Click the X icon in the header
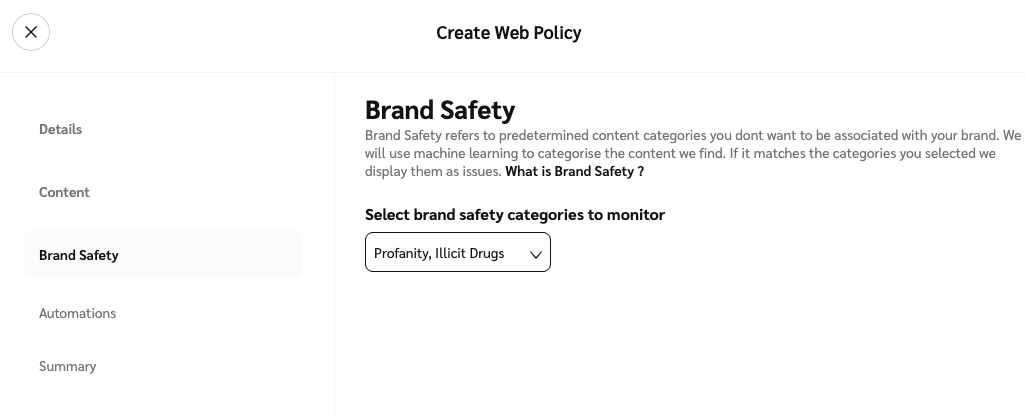Image resolution: width=1025 pixels, height=416 pixels. [x=31, y=32]
